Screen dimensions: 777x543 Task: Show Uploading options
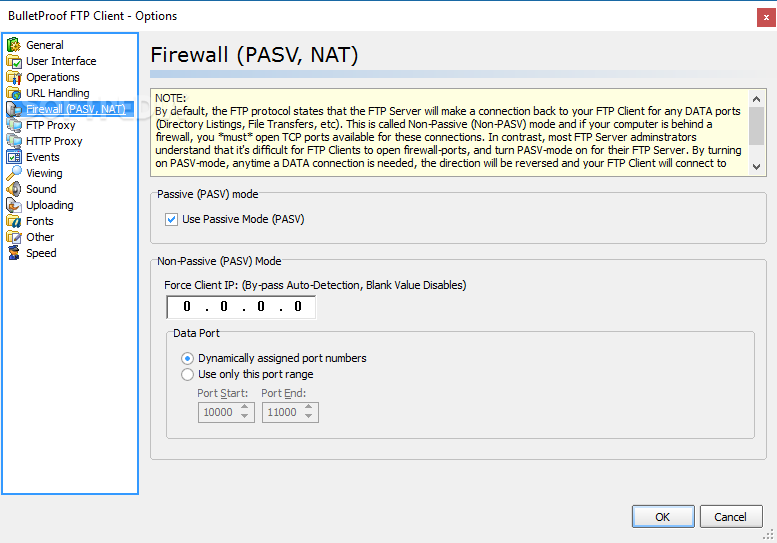50,205
